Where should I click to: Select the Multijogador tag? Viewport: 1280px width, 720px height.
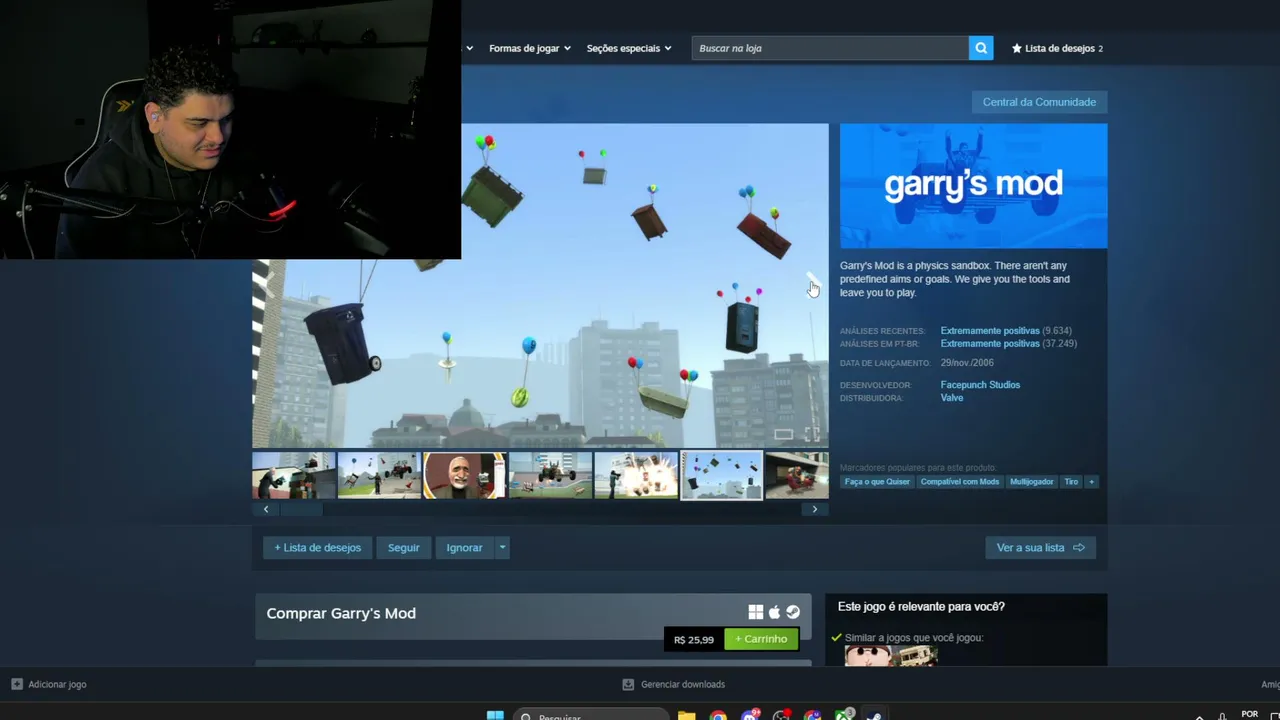(1032, 482)
